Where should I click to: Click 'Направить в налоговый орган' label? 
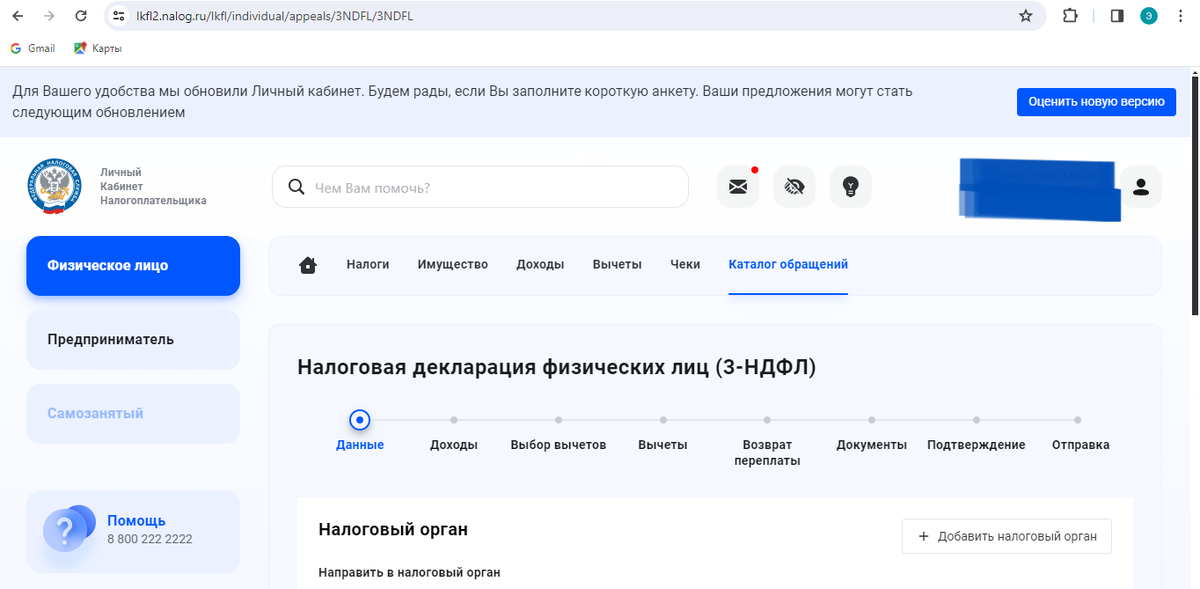pos(409,573)
